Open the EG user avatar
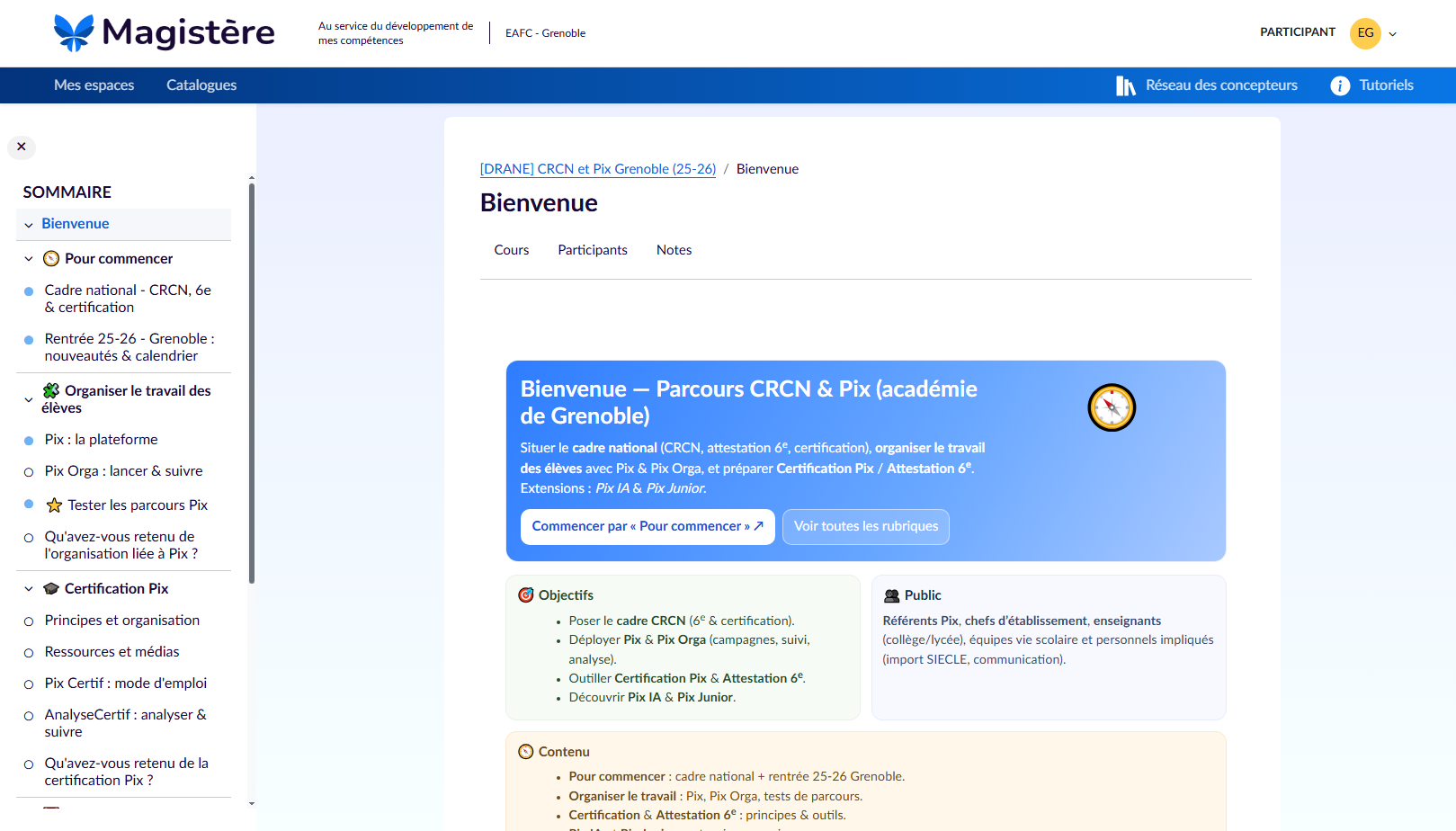1456x831 pixels. (1365, 33)
